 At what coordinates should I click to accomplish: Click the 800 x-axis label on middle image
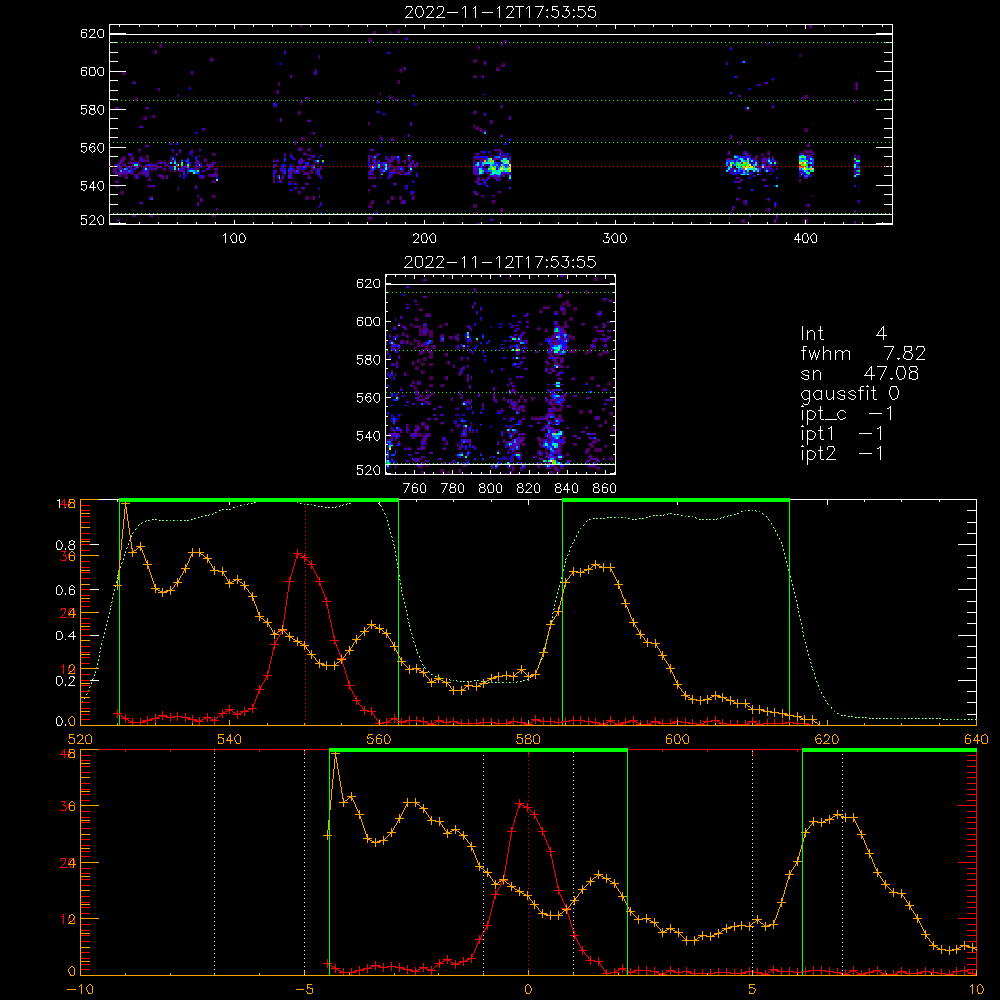coord(490,489)
